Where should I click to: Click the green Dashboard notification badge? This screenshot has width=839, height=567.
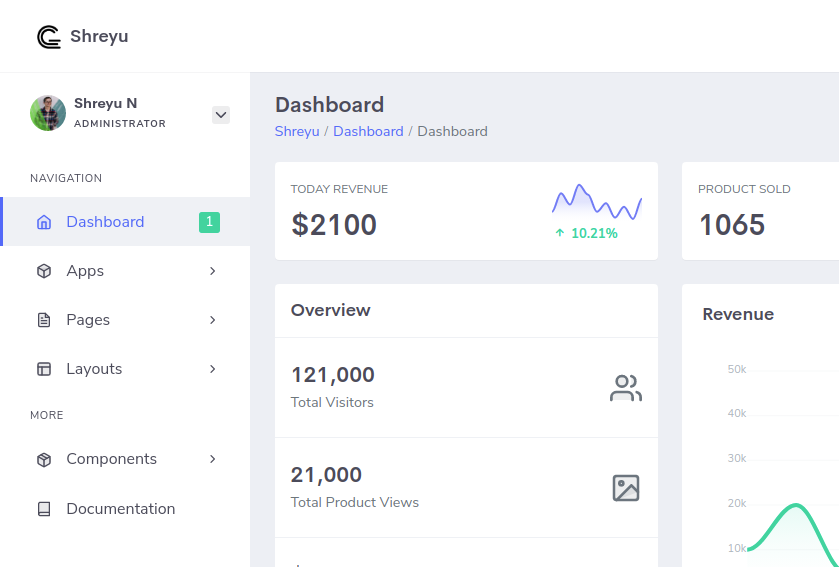(x=209, y=222)
